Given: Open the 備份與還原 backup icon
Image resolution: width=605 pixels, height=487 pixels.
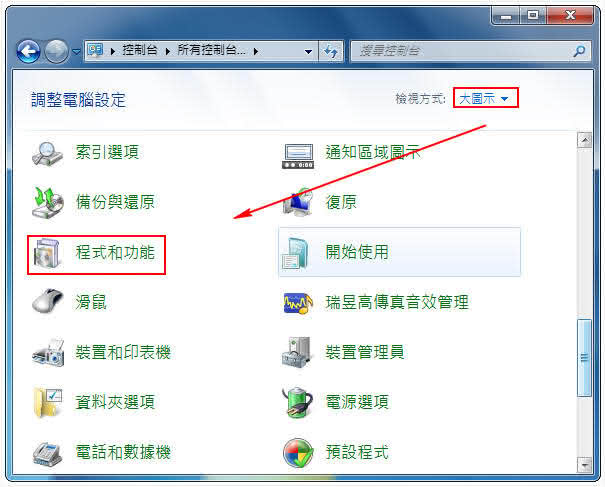Looking at the screenshot, I should click(x=47, y=203).
